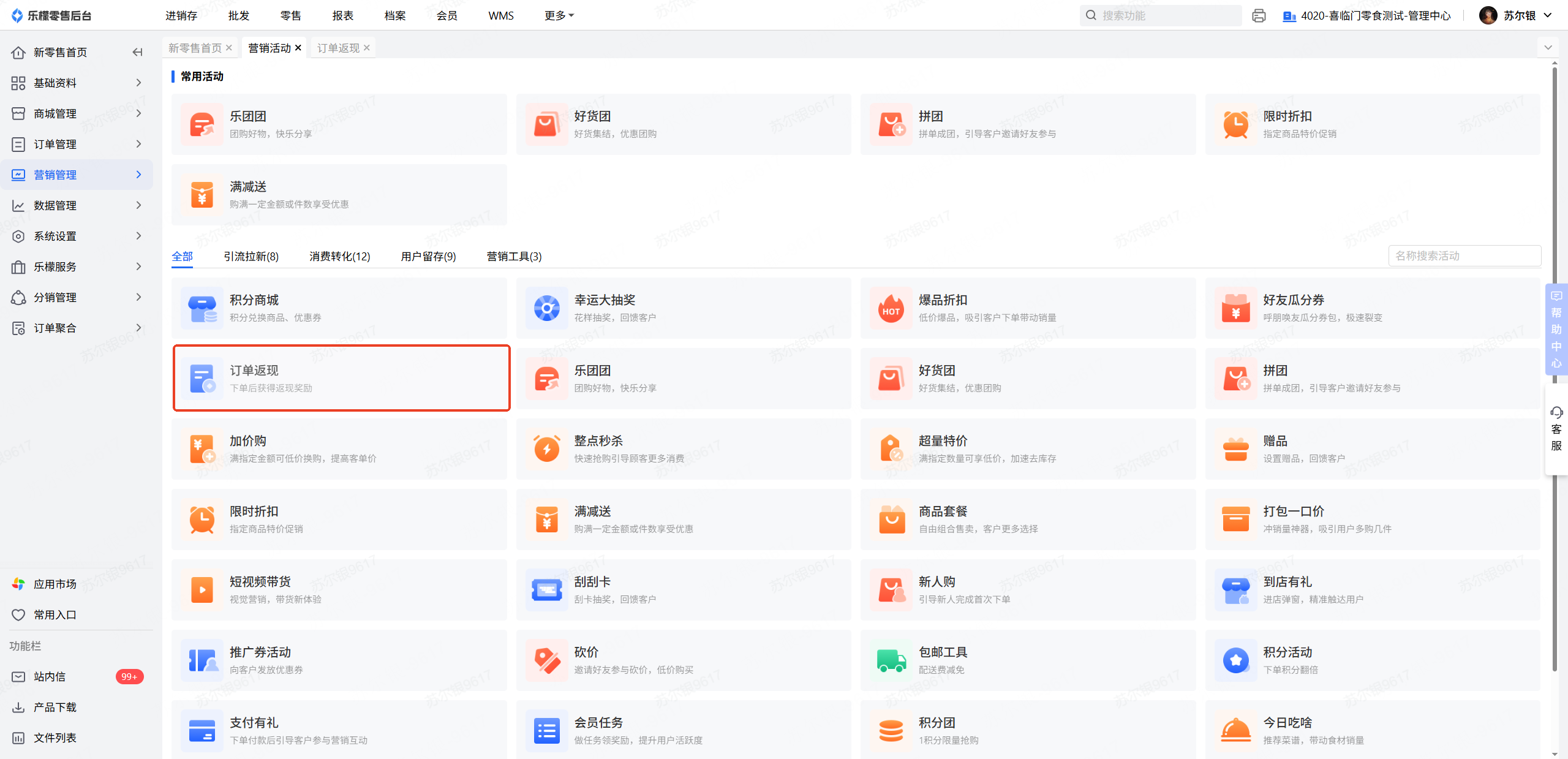Click the 整点秒杀 lightning clock icon
The height and width of the screenshot is (759, 1568).
pos(546,449)
